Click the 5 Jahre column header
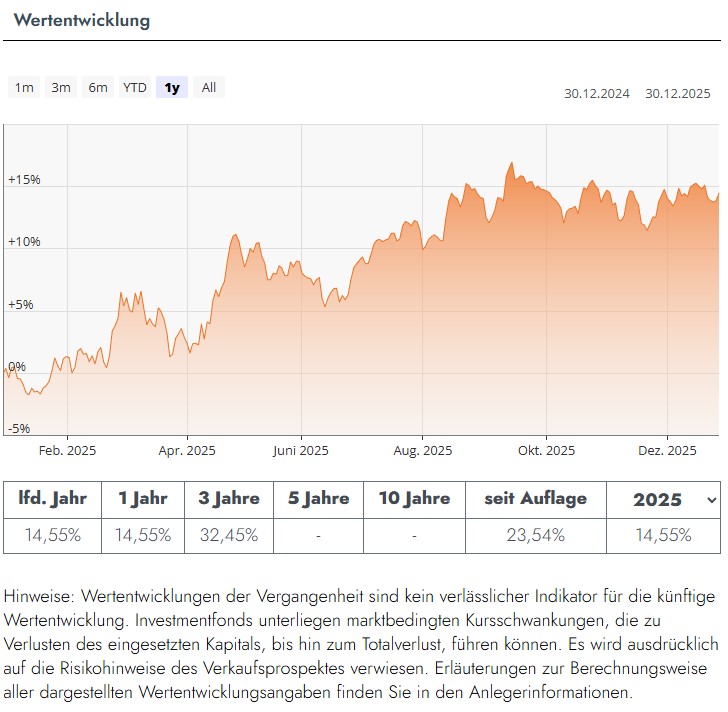This screenshot has height=712, width=728. pos(318,498)
